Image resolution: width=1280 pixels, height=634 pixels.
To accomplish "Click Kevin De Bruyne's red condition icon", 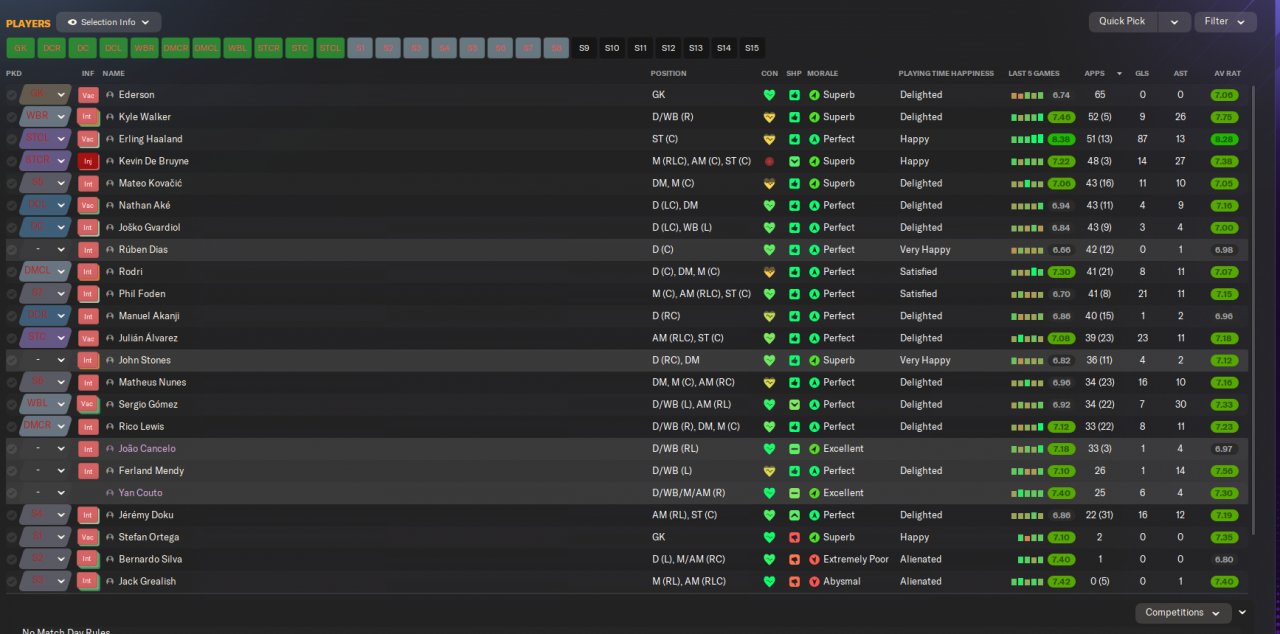I will (x=769, y=161).
